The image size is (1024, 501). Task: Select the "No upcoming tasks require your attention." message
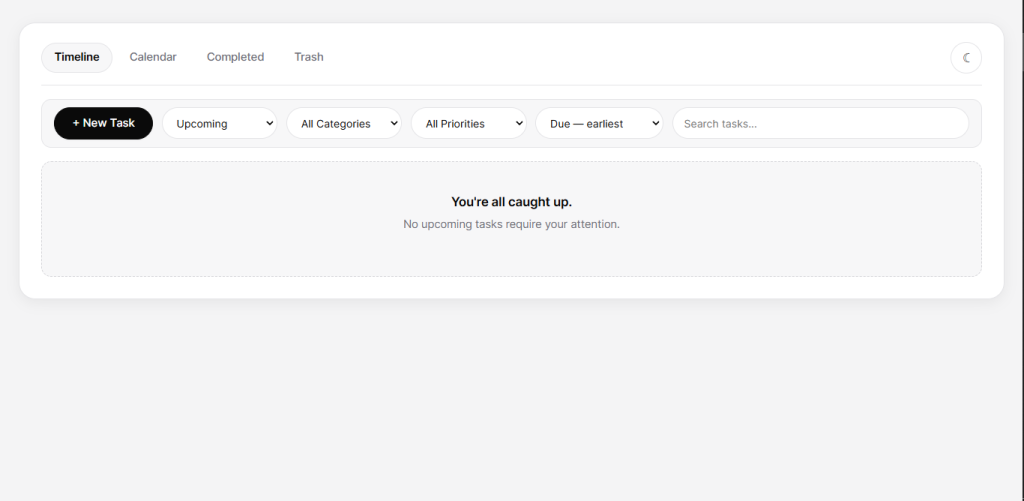coord(511,224)
